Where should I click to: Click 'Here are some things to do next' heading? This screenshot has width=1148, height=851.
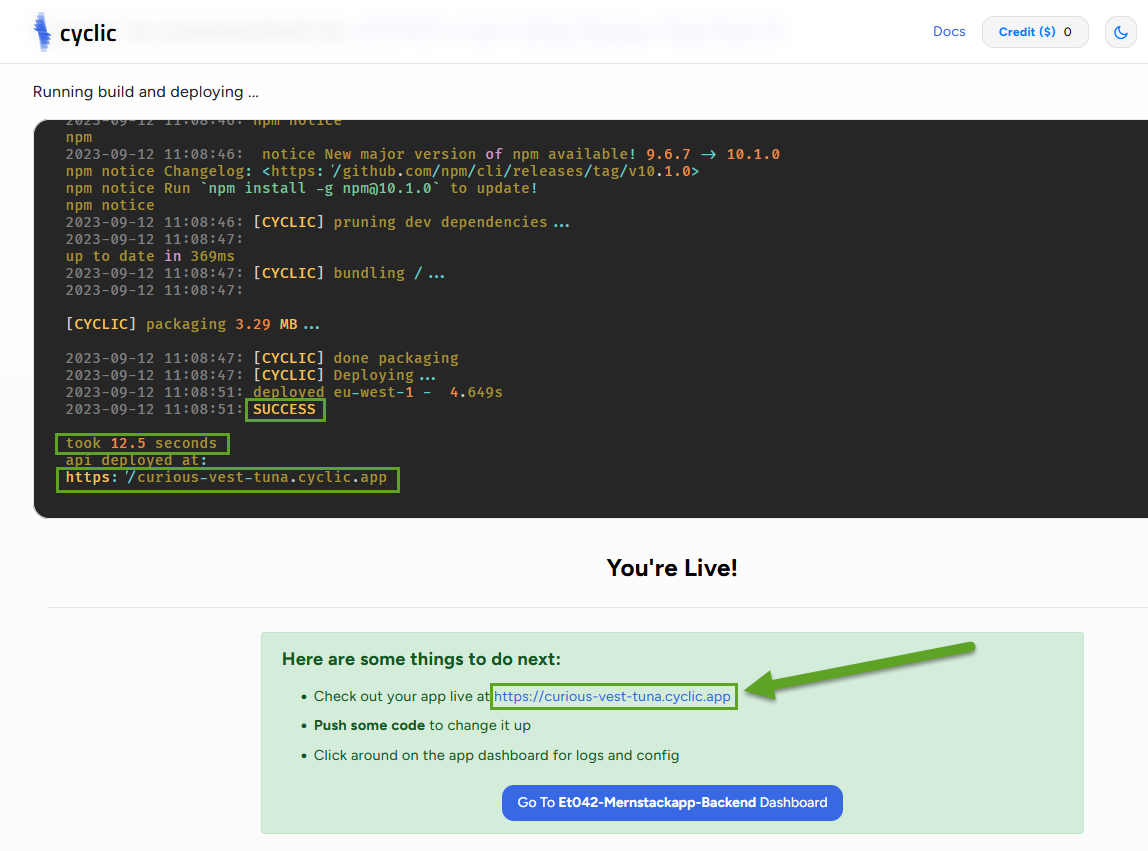point(421,659)
